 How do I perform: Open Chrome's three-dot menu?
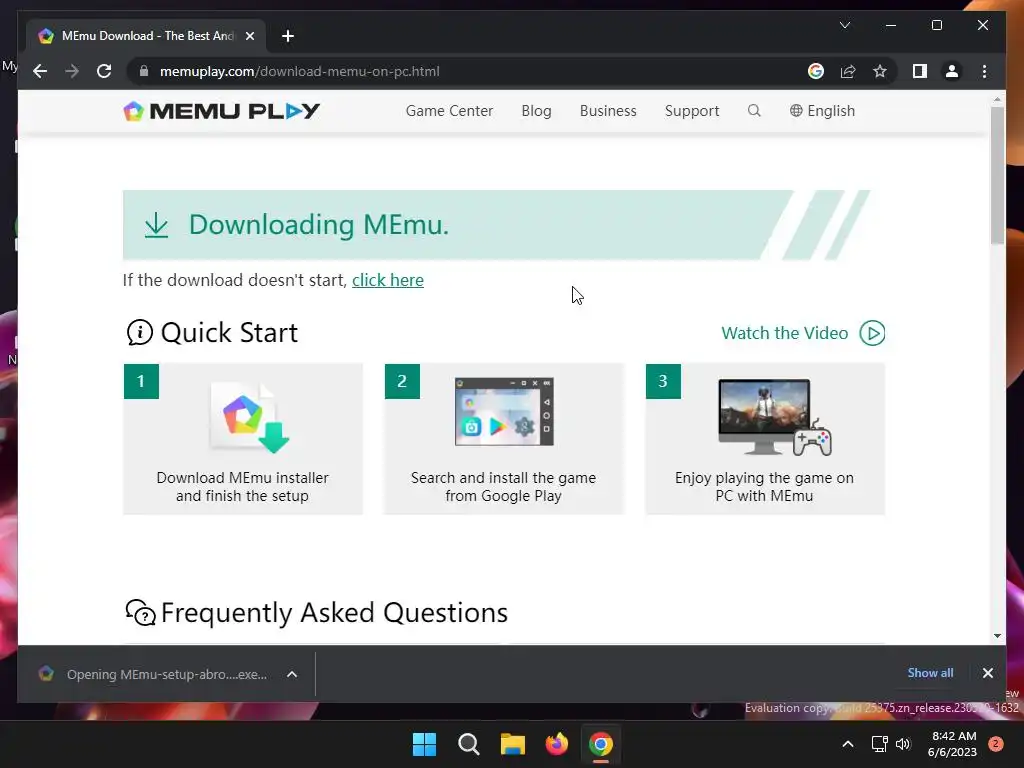[x=984, y=71]
